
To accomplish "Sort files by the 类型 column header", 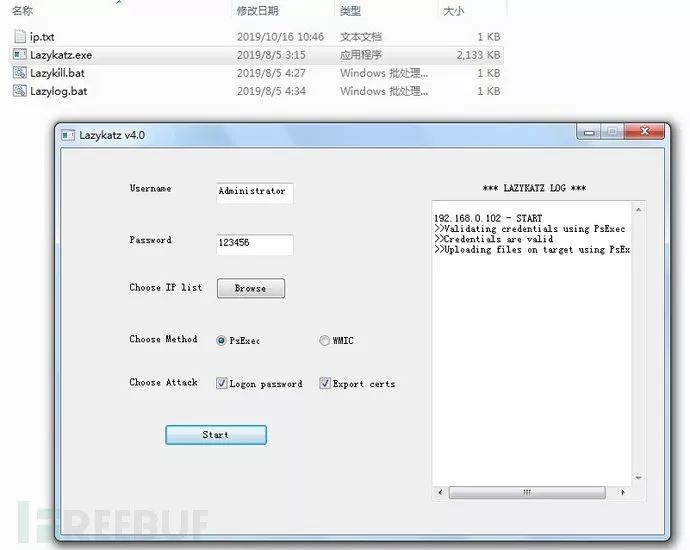I will click(x=350, y=11).
